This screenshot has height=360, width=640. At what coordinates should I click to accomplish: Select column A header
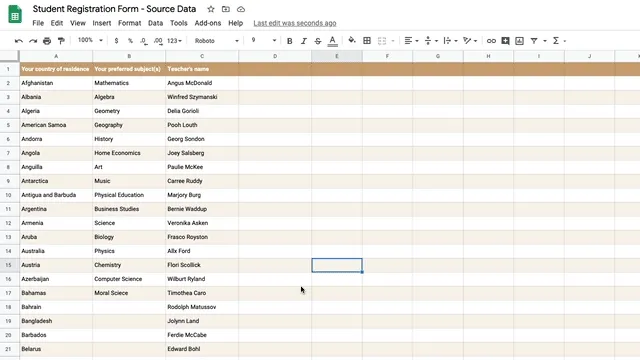(x=56, y=56)
